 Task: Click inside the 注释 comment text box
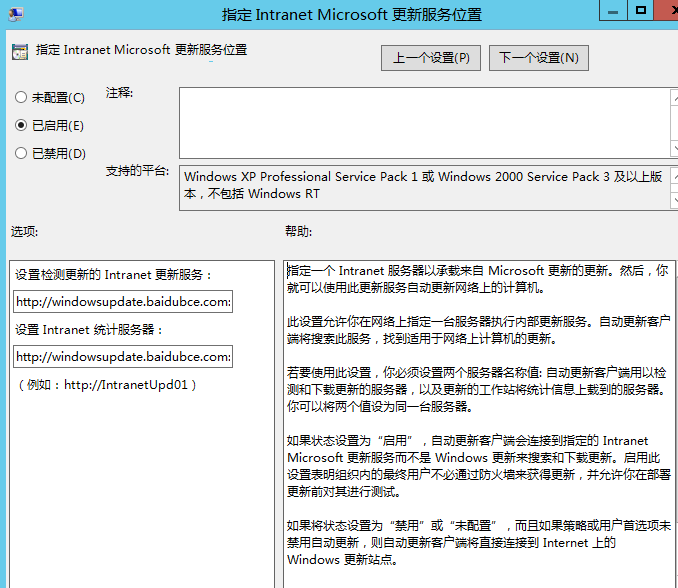425,123
